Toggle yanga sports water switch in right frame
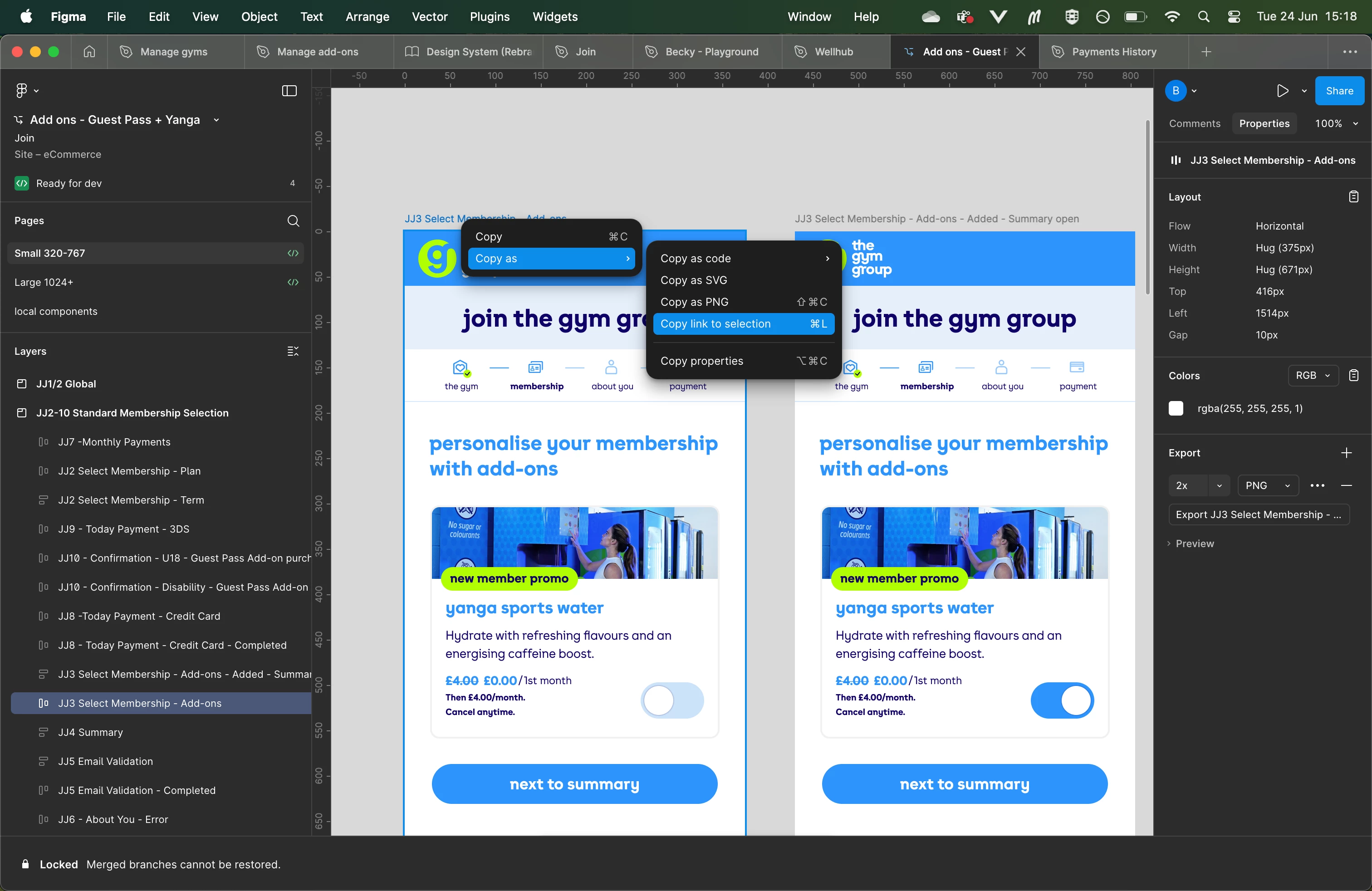The image size is (1372, 891). point(1062,700)
